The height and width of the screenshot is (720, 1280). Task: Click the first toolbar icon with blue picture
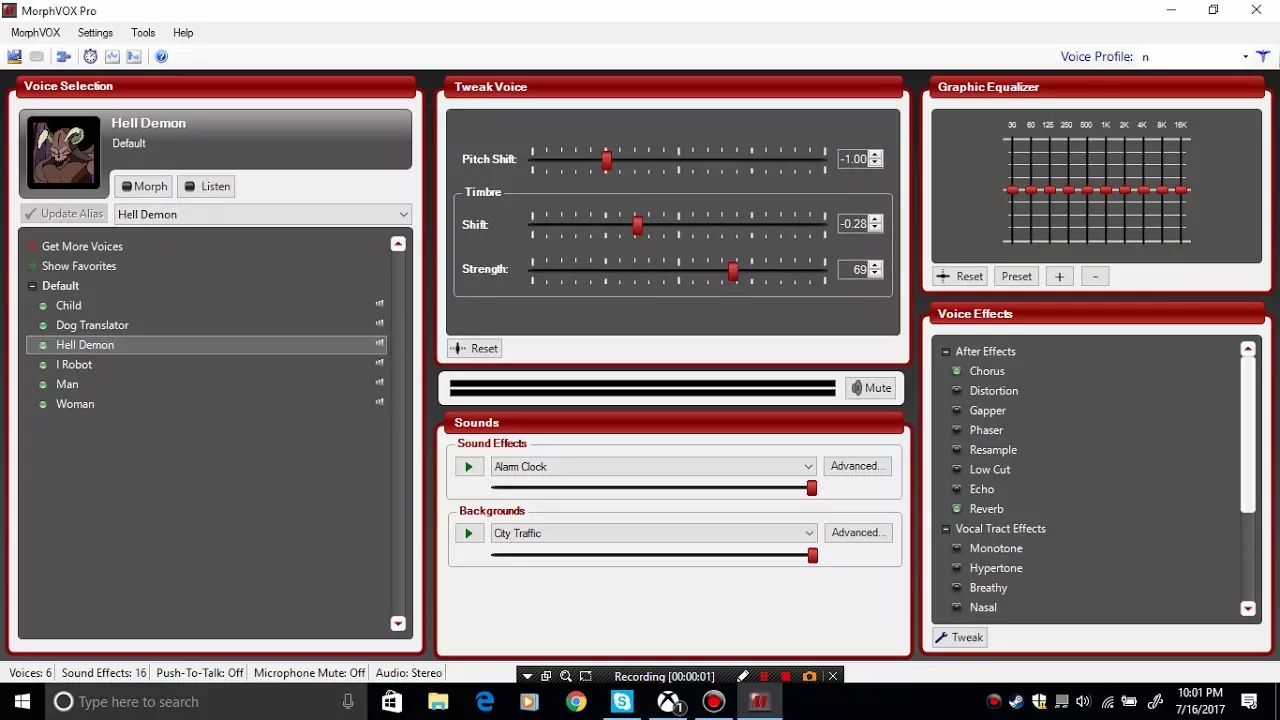click(x=14, y=57)
